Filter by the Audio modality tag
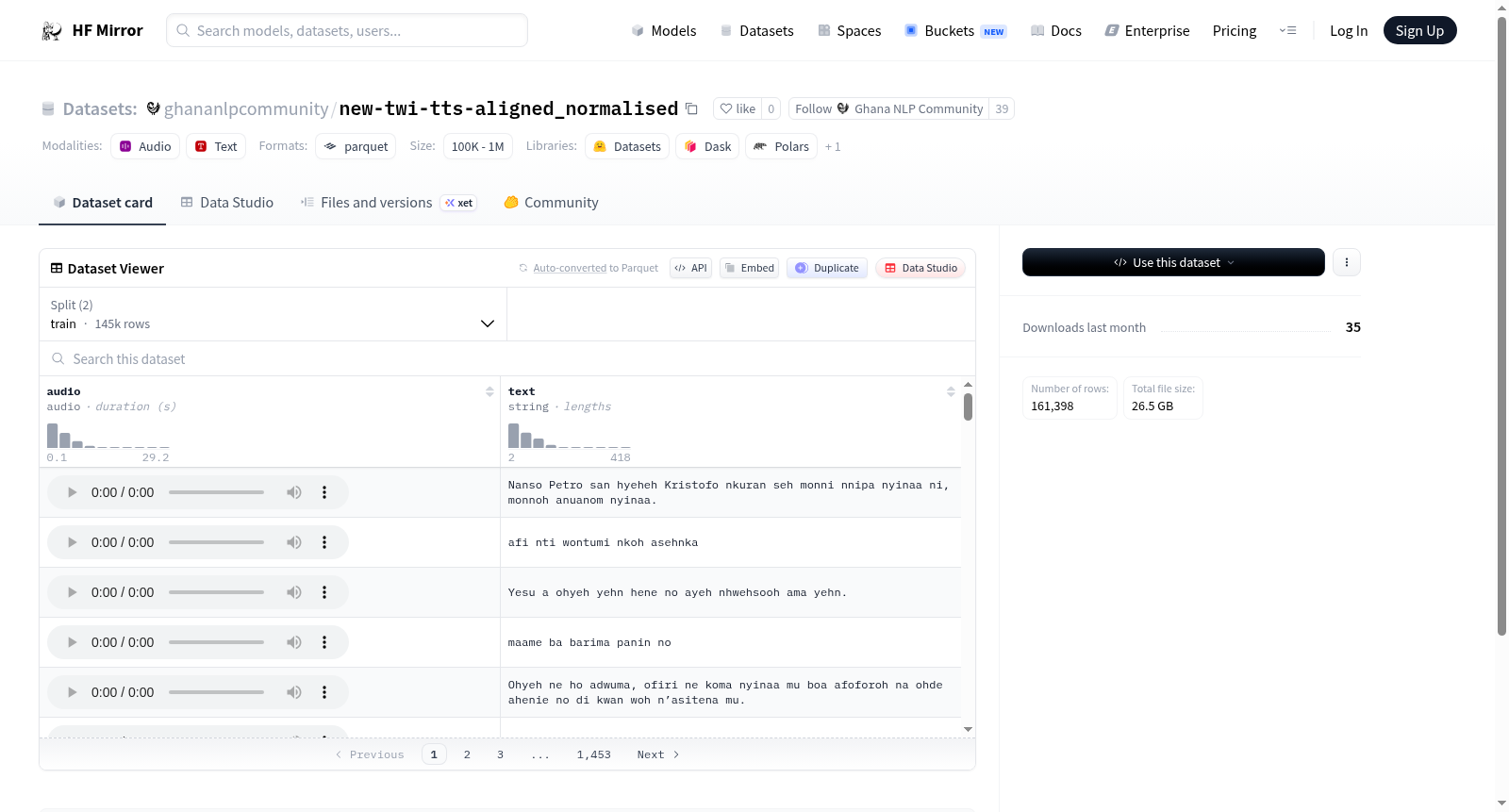Viewport: 1509px width, 812px height. coord(145,146)
